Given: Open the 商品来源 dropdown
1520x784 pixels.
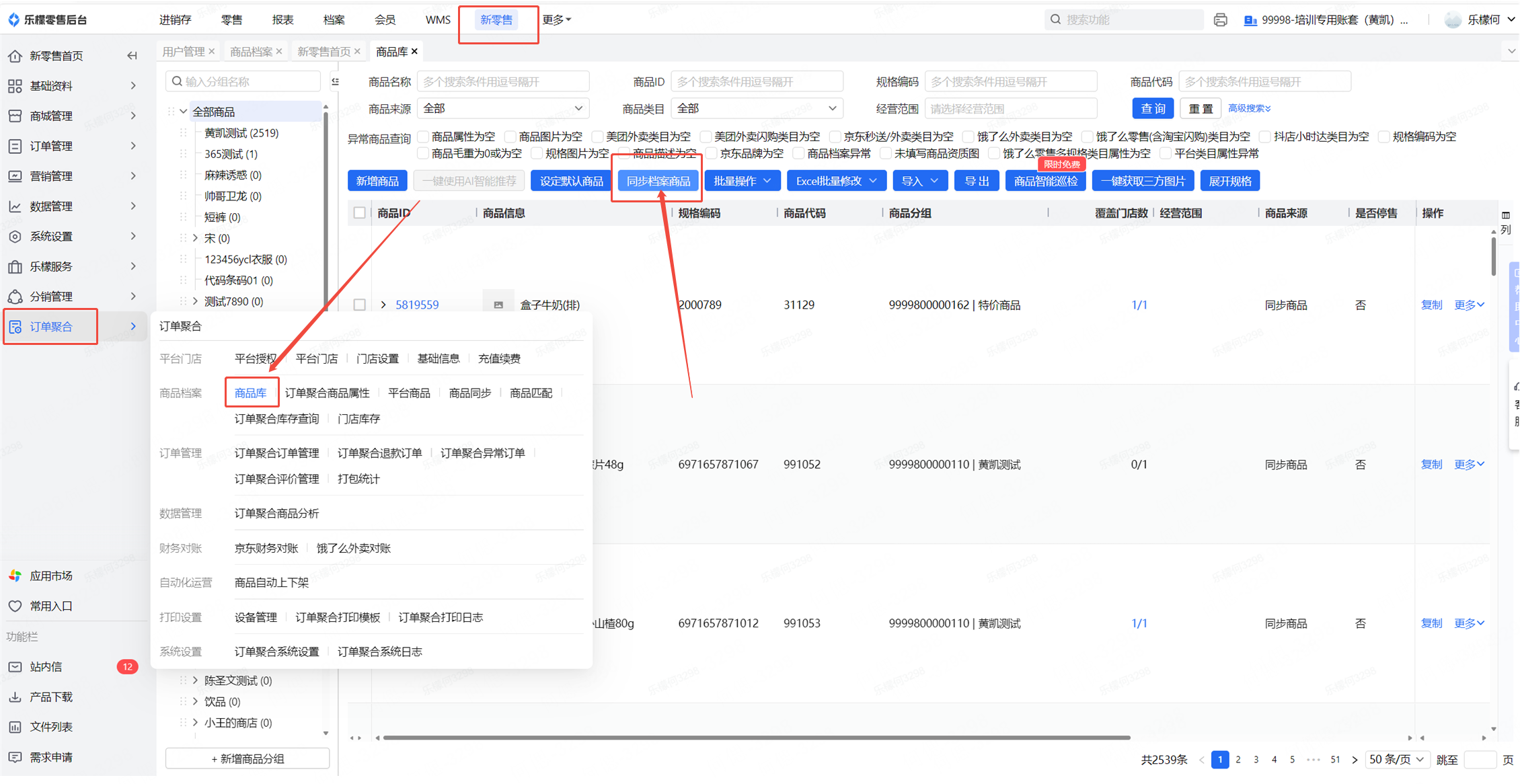Looking at the screenshot, I should 502,108.
